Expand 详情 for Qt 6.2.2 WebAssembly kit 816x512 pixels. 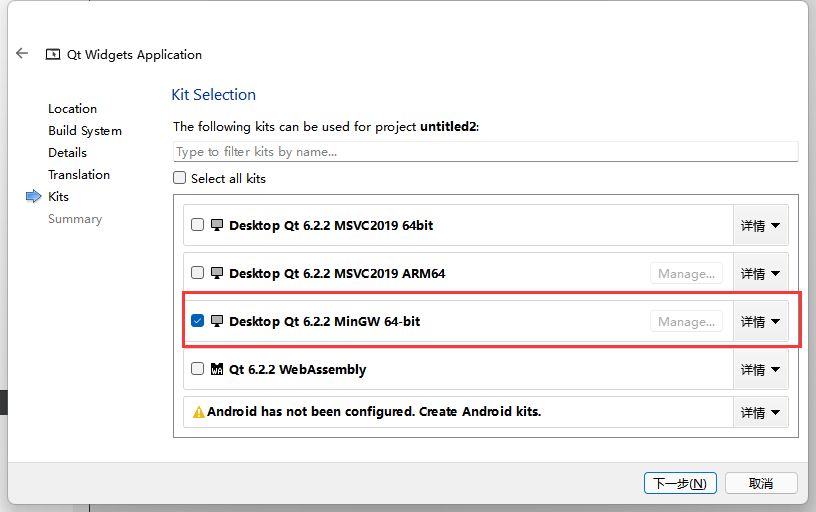tap(760, 369)
